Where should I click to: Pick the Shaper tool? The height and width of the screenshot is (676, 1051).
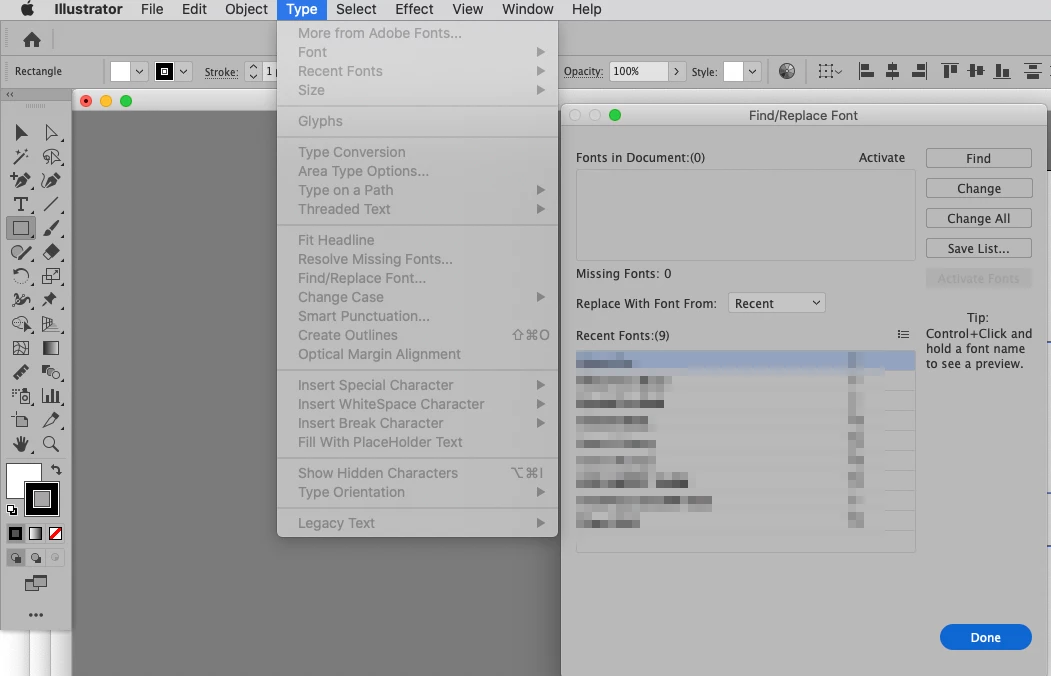click(x=21, y=253)
